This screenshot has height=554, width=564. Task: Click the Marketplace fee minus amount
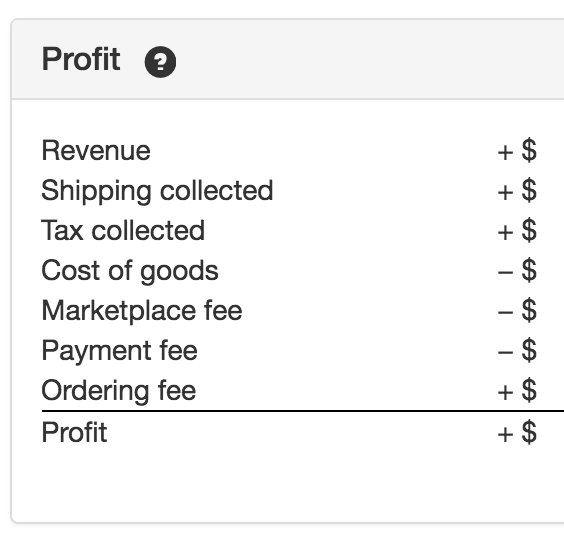pyautogui.click(x=517, y=310)
